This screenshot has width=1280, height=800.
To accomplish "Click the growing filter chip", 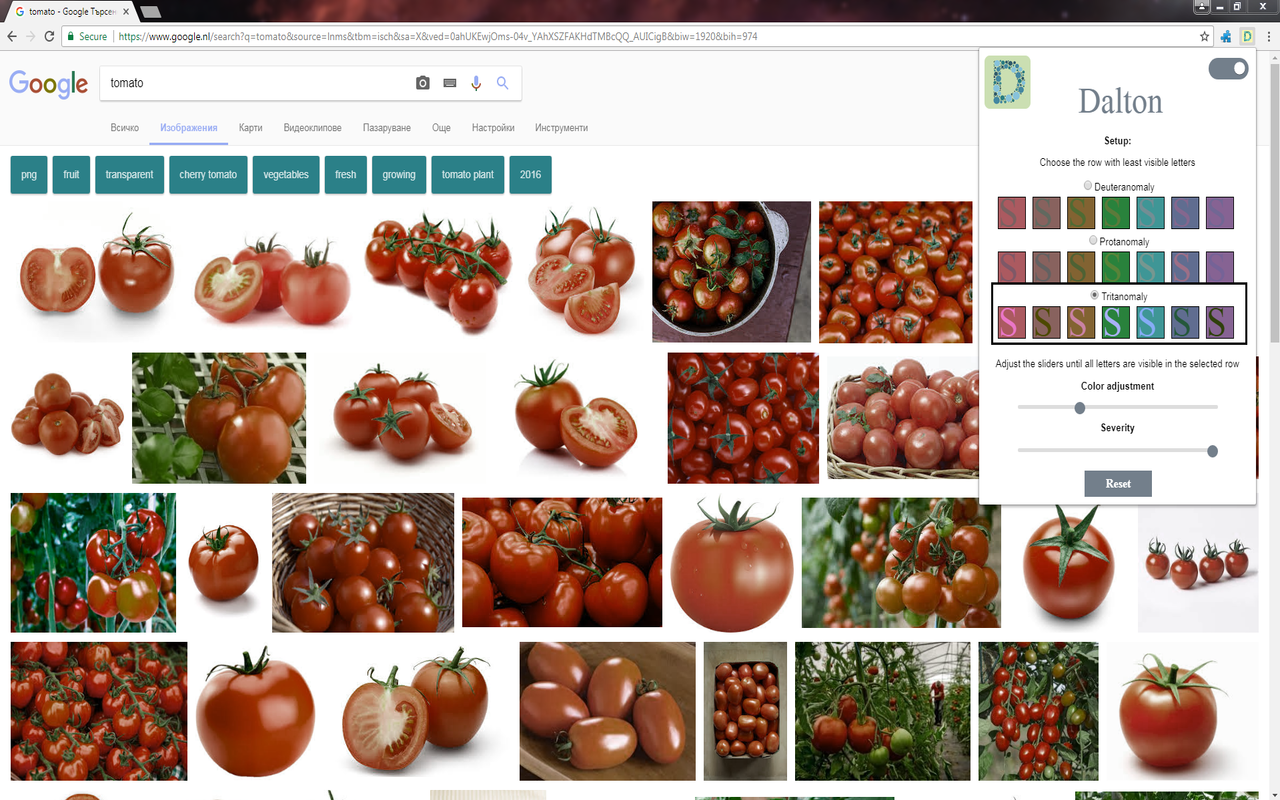I will (x=399, y=174).
